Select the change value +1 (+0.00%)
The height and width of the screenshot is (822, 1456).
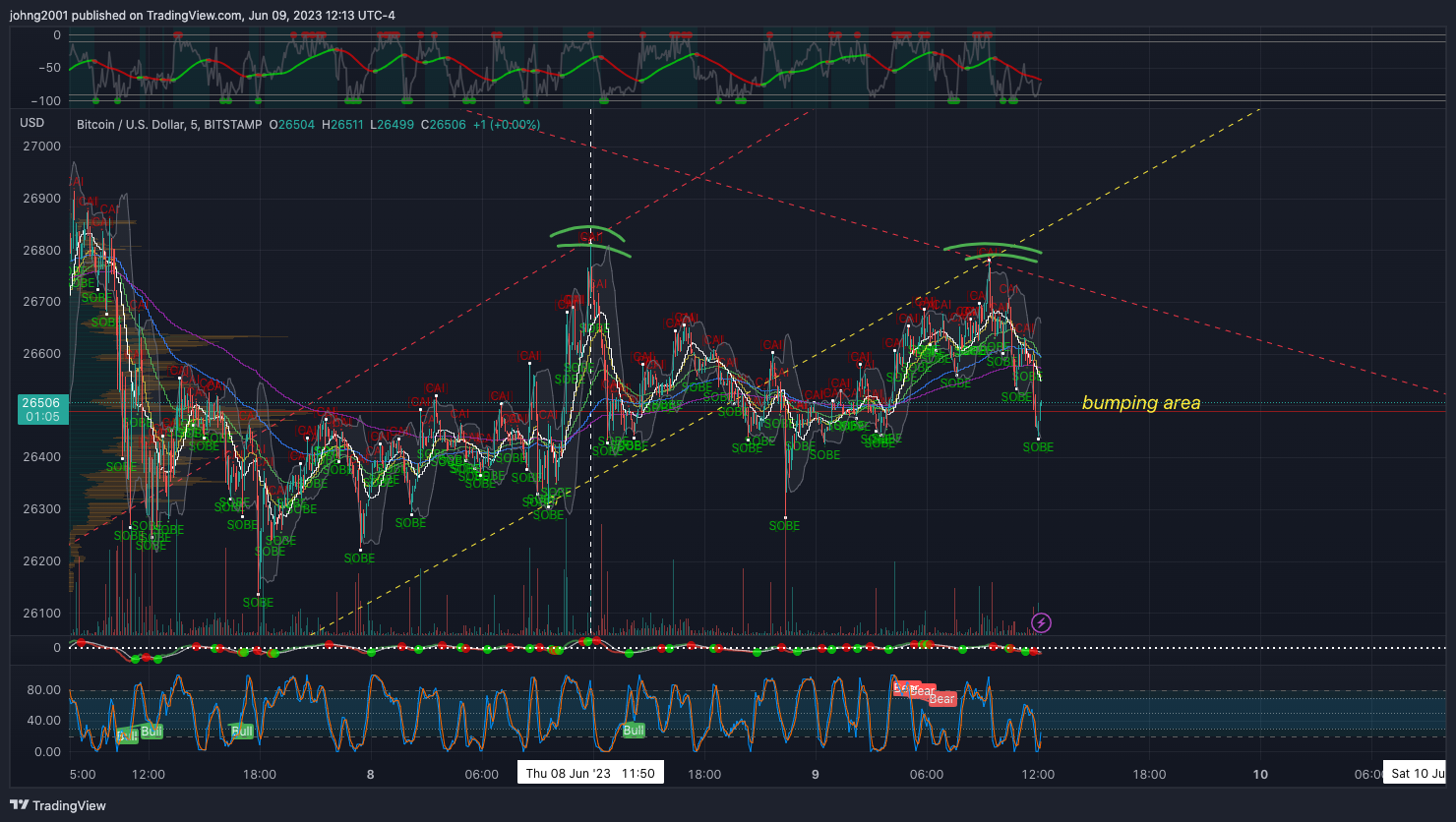[x=507, y=124]
